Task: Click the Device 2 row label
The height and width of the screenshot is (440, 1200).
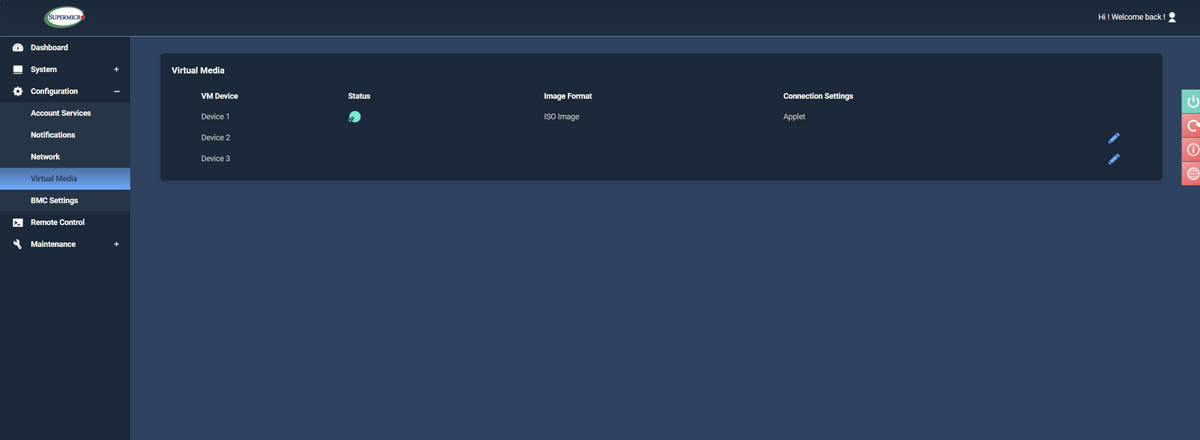Action: point(215,138)
